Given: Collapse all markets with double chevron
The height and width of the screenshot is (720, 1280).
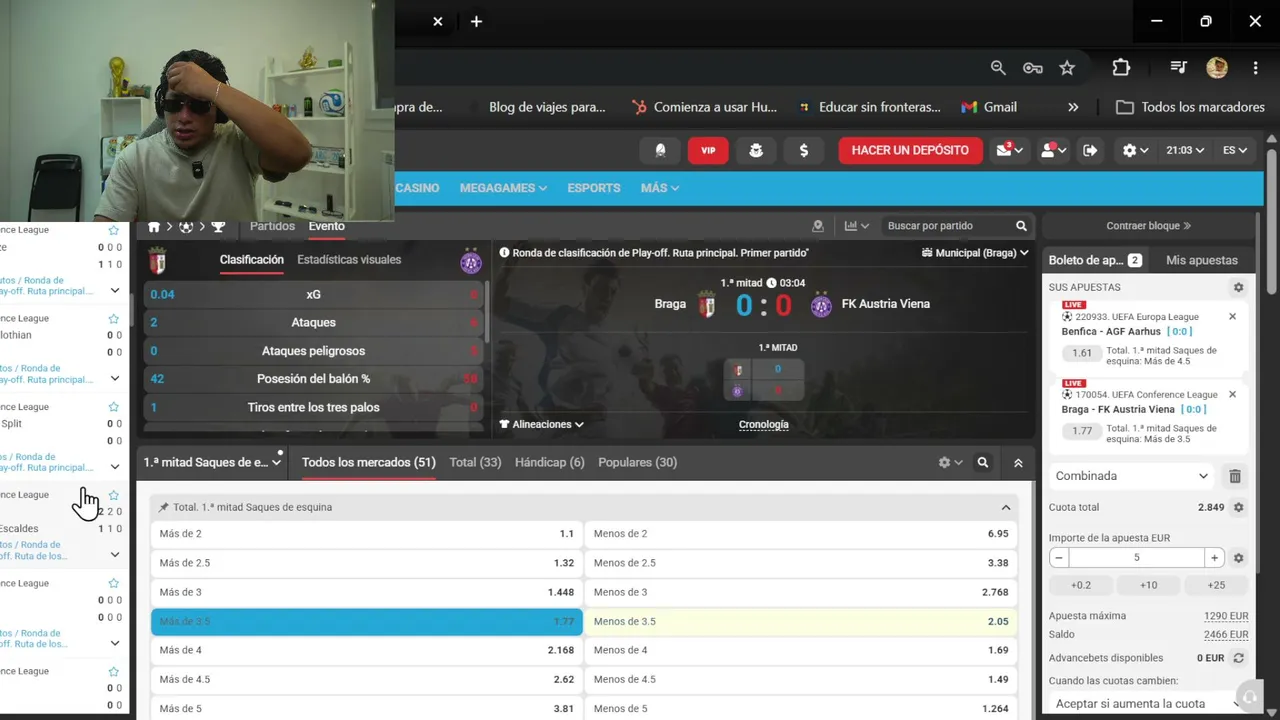Looking at the screenshot, I should pyautogui.click(x=1018, y=463).
